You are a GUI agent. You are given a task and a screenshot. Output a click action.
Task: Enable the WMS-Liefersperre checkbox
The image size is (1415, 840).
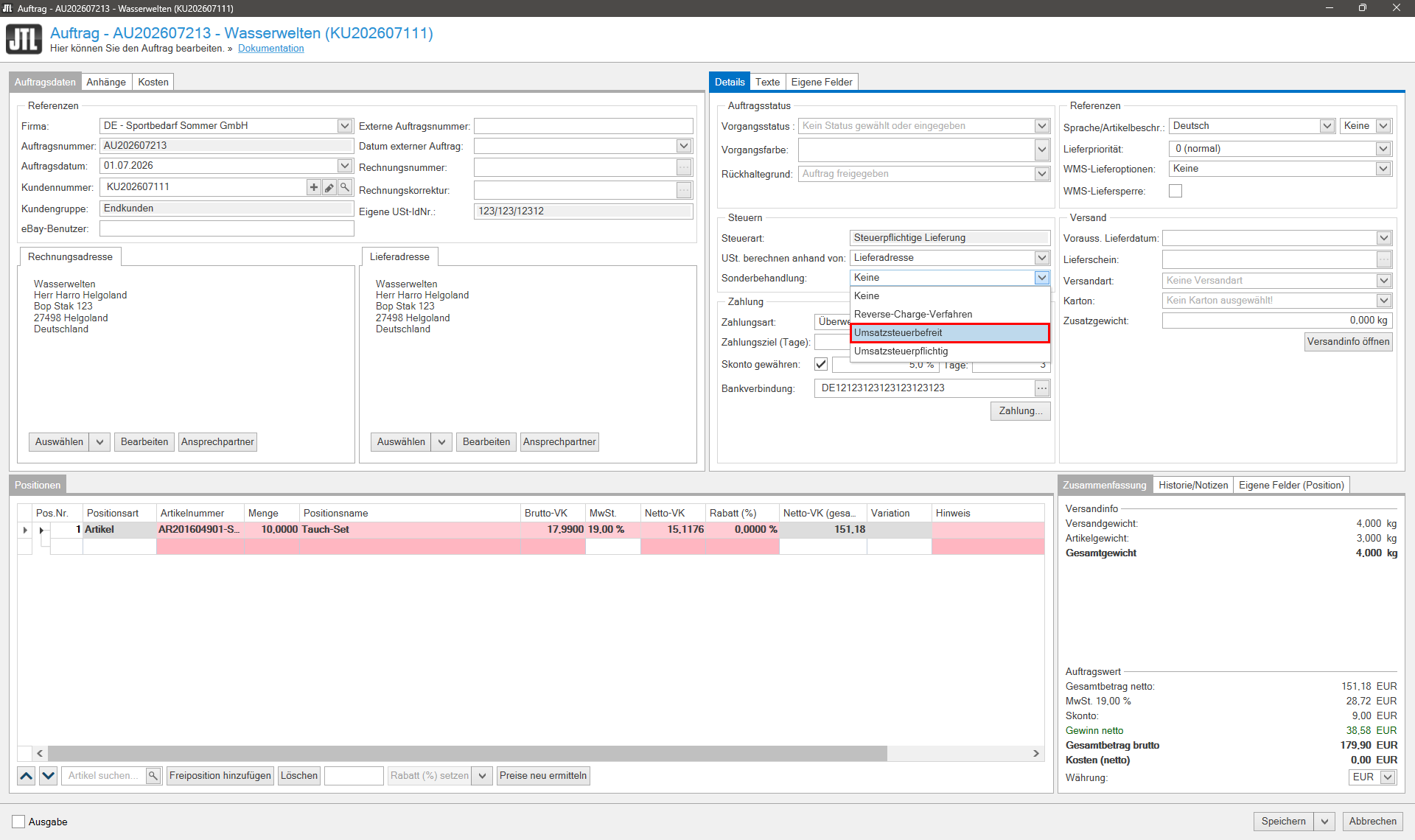(x=1175, y=191)
